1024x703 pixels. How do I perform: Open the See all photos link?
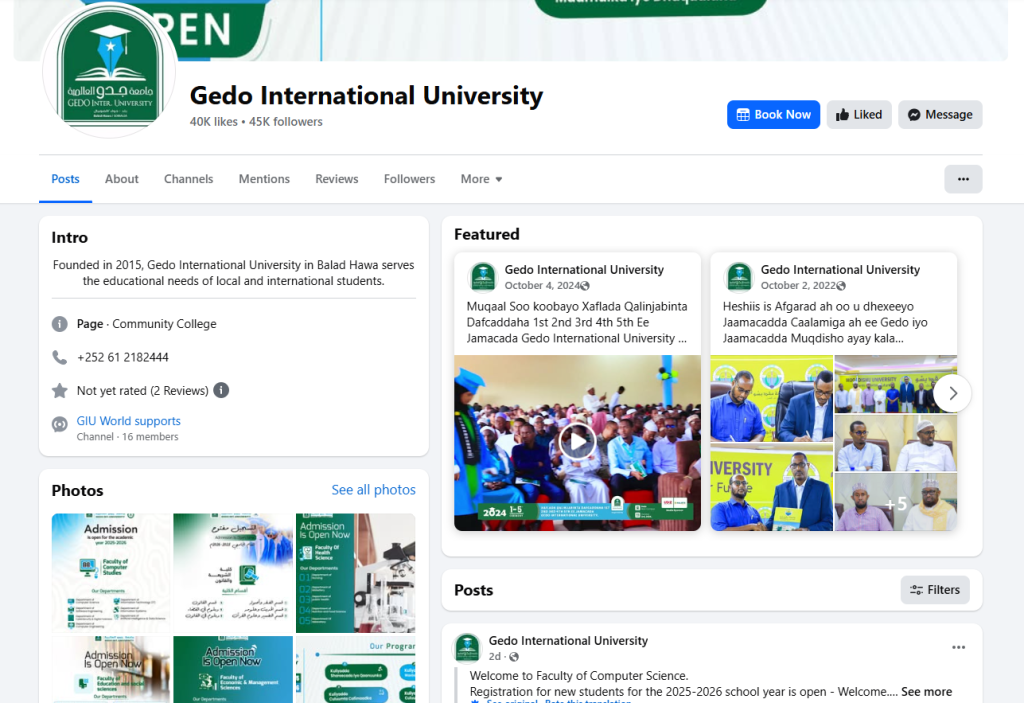pos(373,490)
